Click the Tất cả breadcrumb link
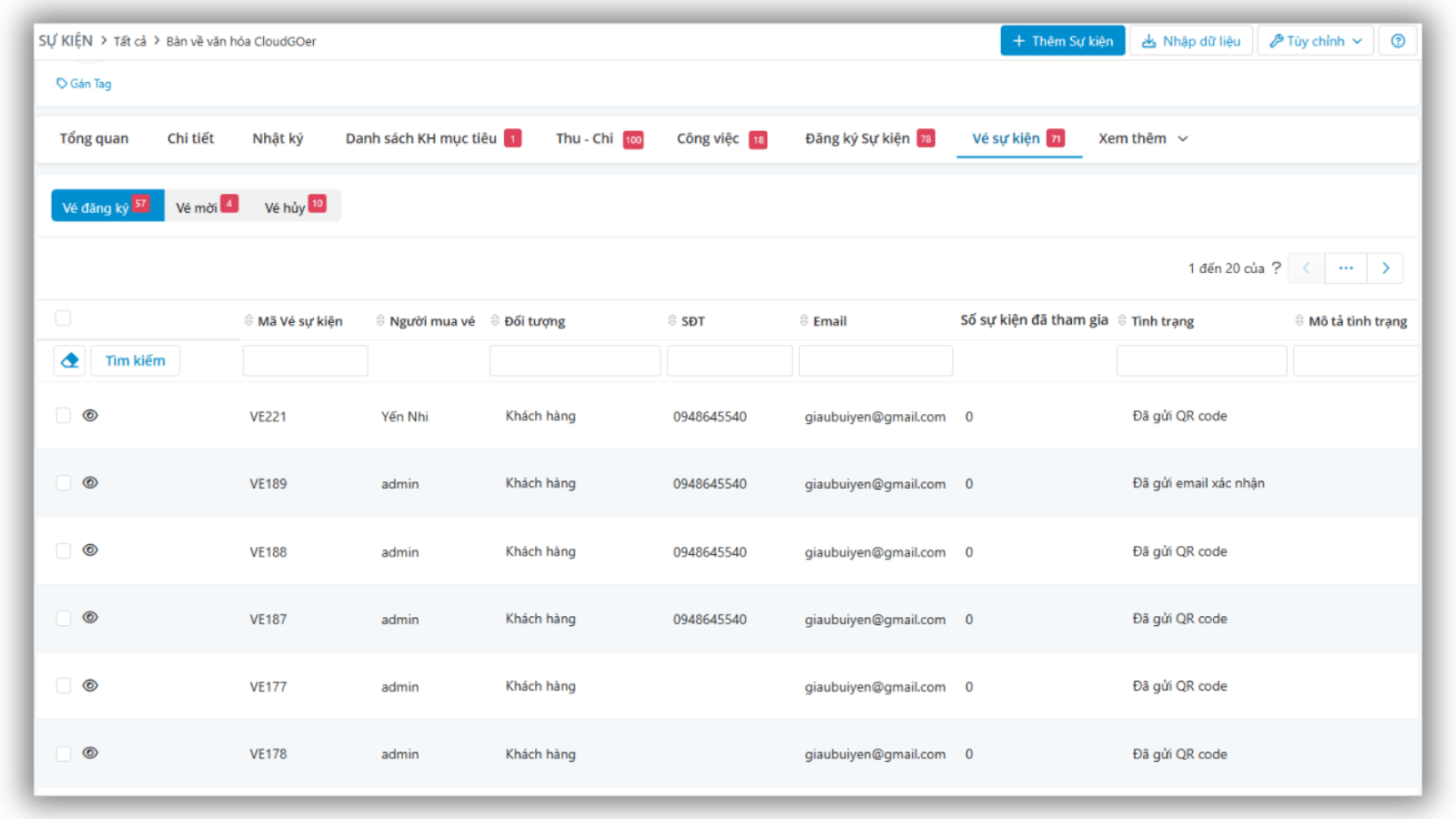Screen dimensions: 1456x819 pos(129,41)
